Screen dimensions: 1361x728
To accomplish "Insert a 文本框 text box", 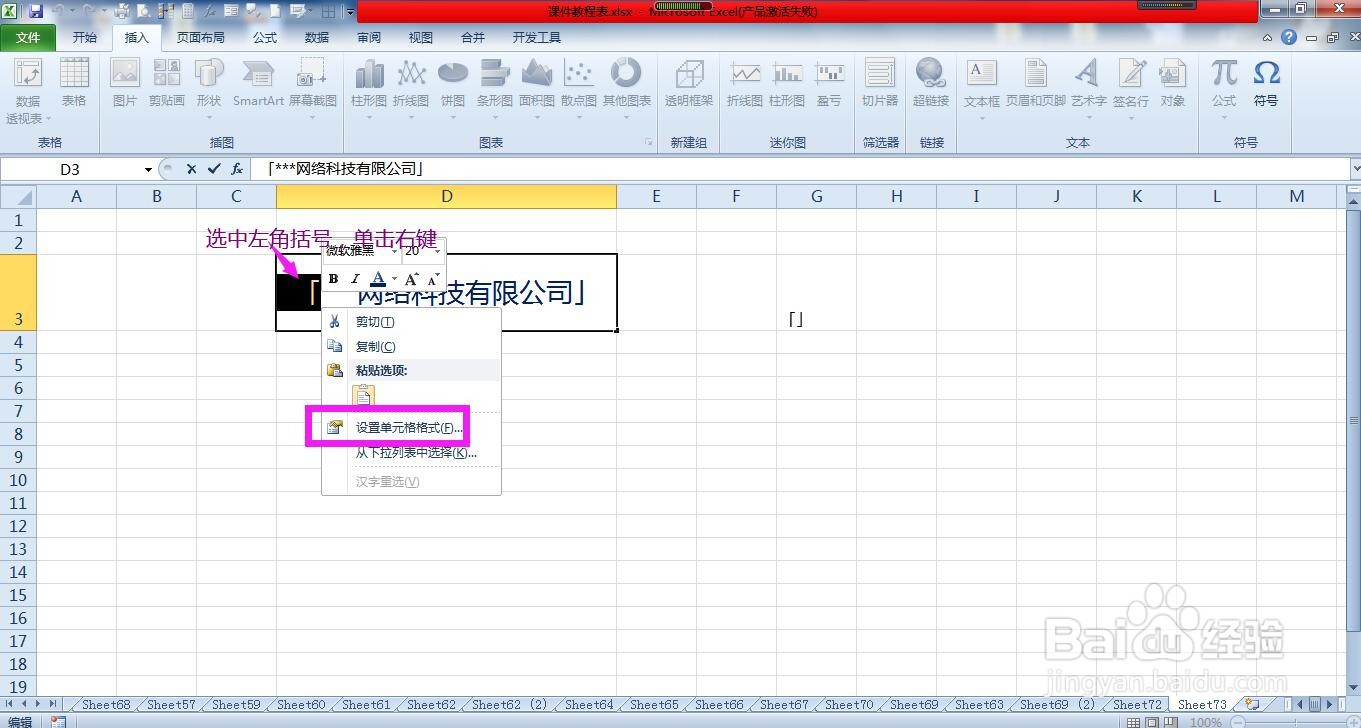I will pyautogui.click(x=980, y=85).
